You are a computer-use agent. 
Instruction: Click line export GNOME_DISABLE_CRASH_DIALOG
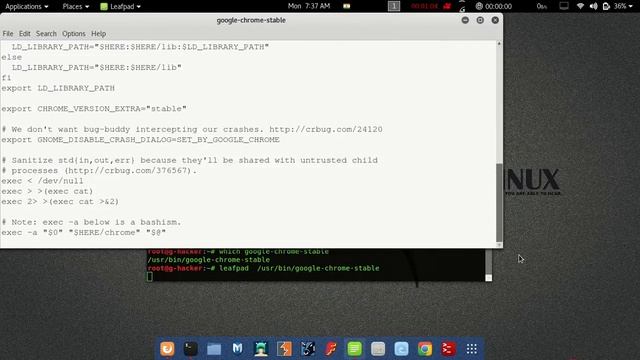(x=140, y=140)
